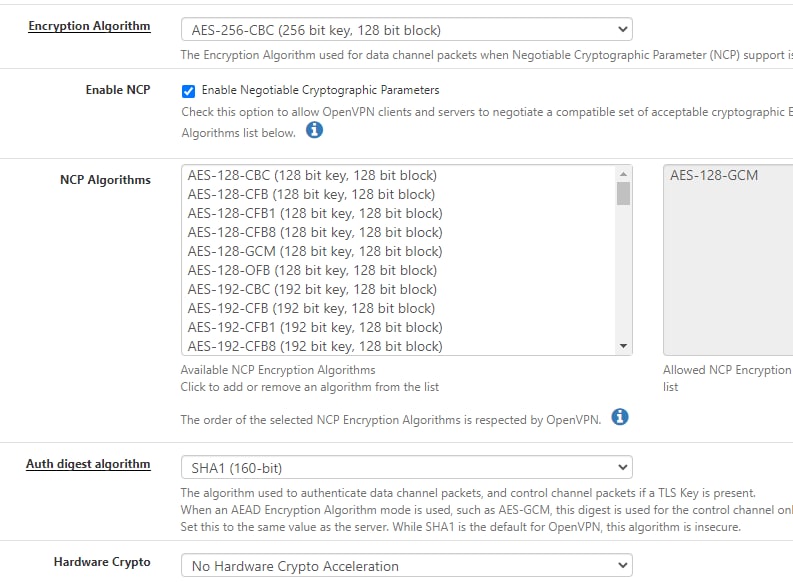
Task: Click the algorithms list scrollbar thumb
Action: point(623,193)
